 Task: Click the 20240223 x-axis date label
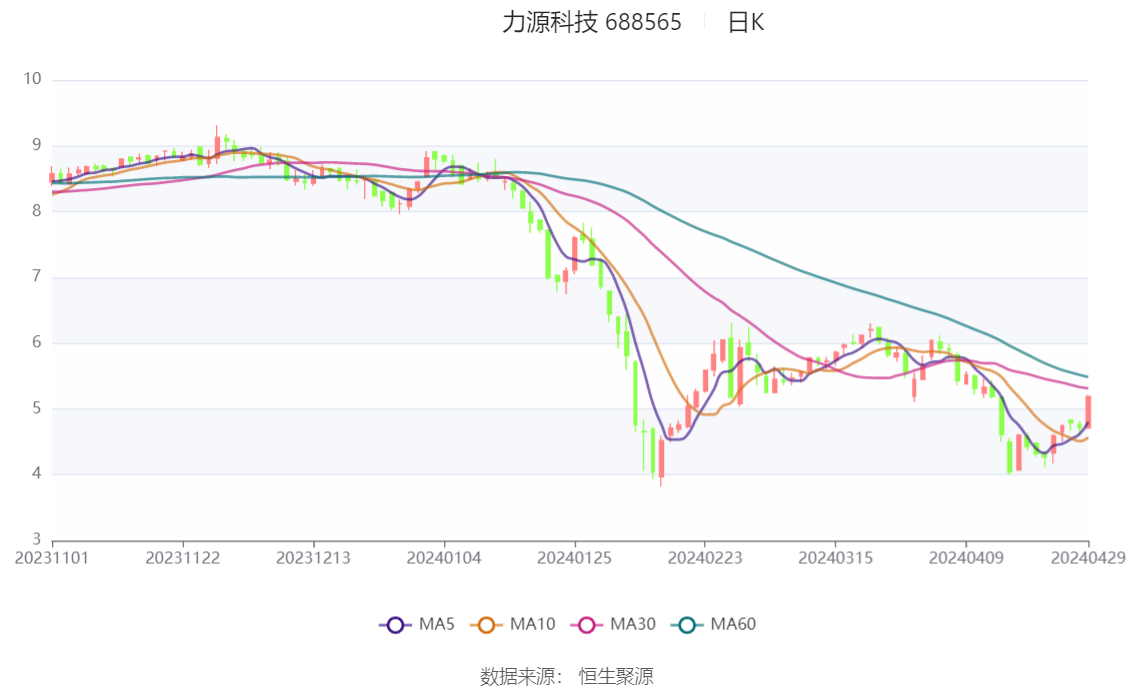pos(705,558)
